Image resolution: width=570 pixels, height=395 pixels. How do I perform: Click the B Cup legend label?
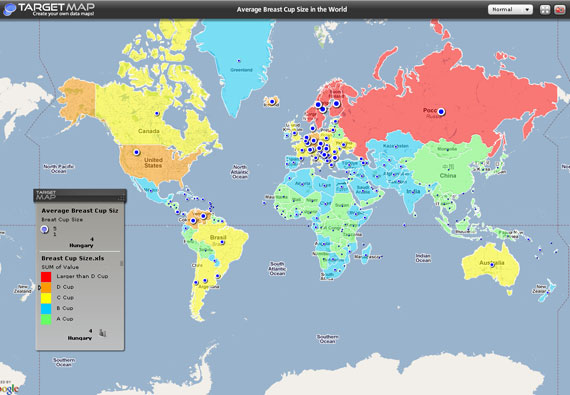(x=65, y=308)
